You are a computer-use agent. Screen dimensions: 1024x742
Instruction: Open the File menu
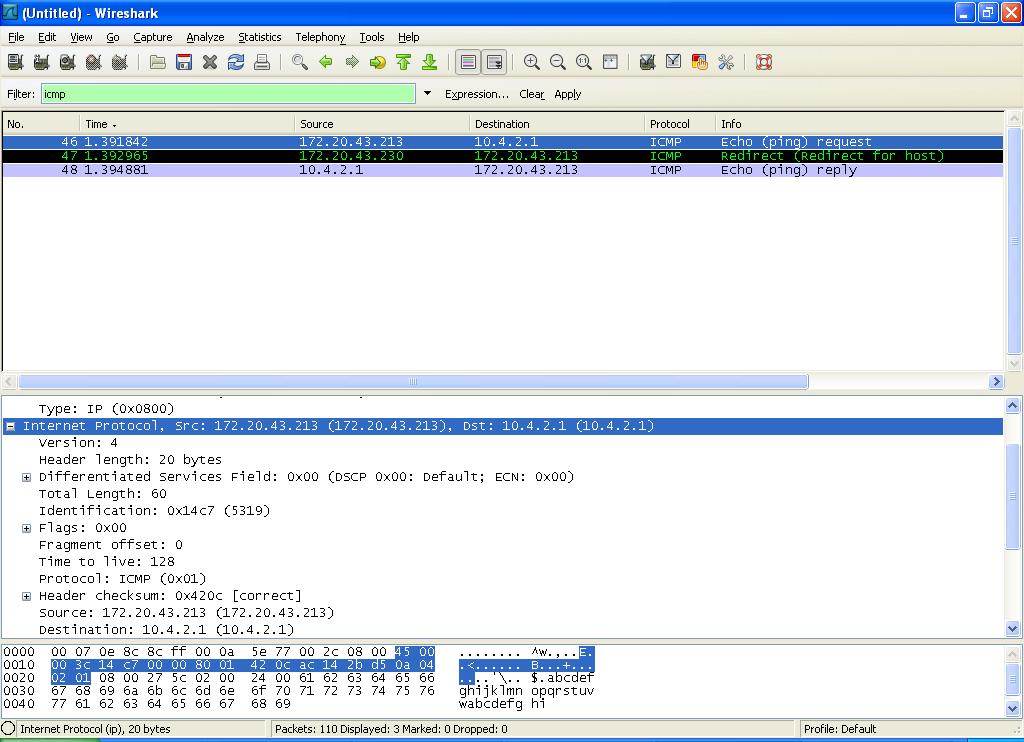(16, 37)
